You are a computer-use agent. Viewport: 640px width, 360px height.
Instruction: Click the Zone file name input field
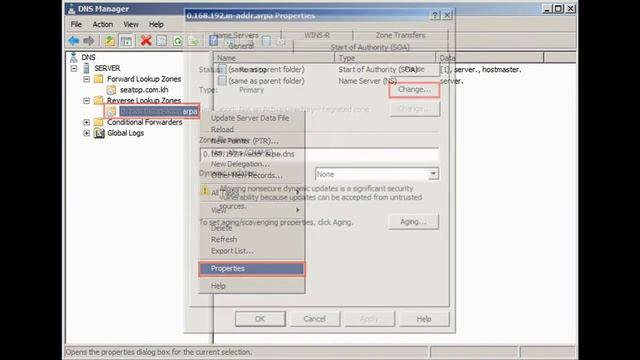tap(319, 154)
